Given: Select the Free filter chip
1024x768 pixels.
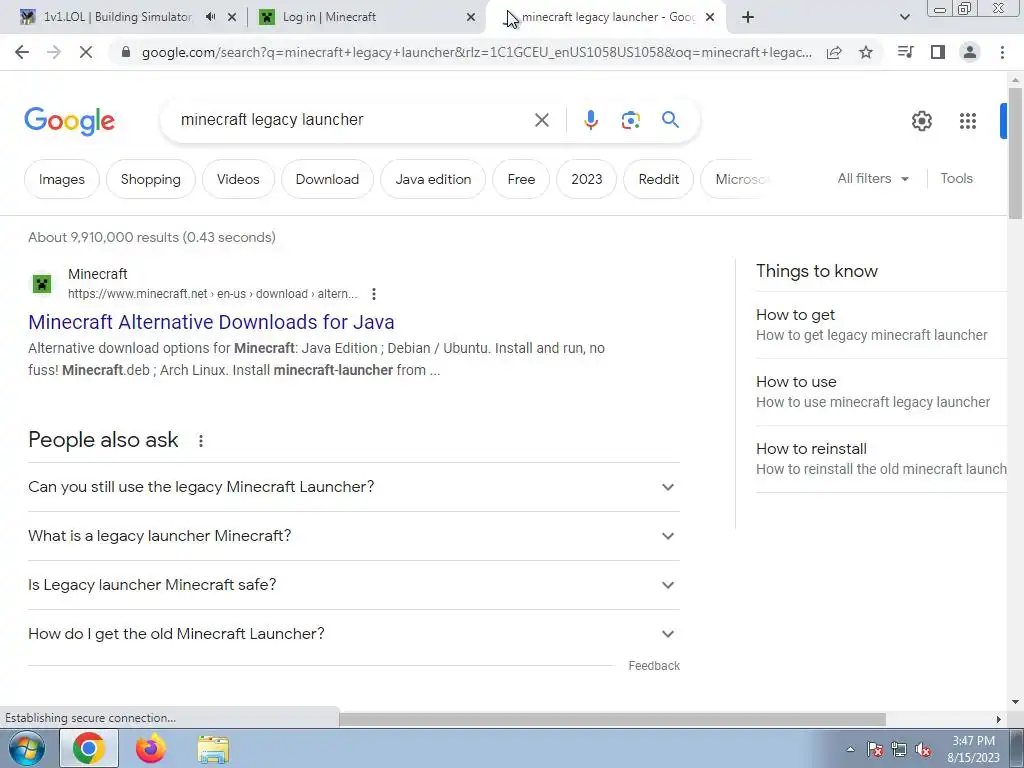Looking at the screenshot, I should pos(521,179).
